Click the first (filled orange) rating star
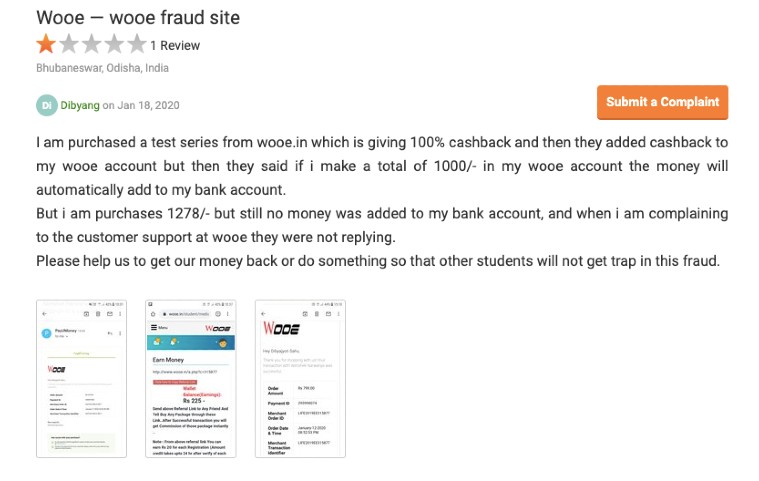Viewport: 759px width, 481px height. point(47,44)
